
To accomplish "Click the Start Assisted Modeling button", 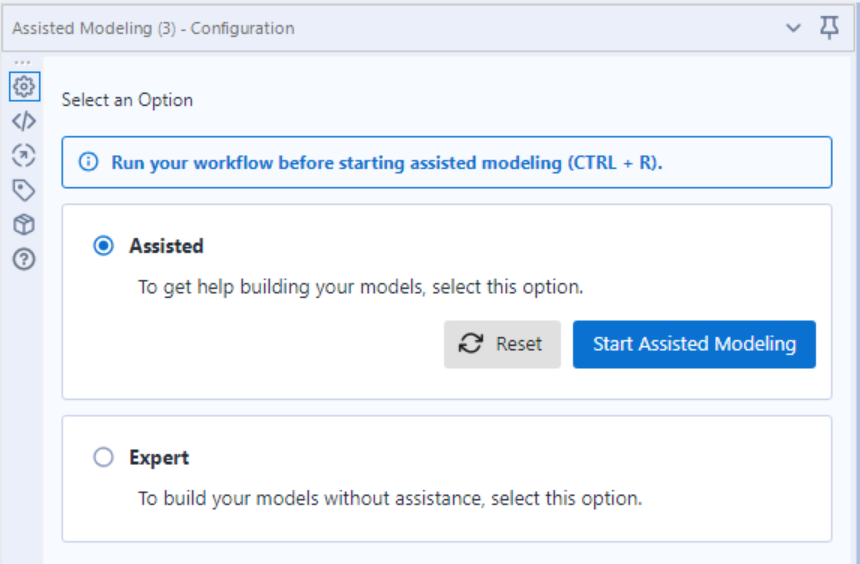I will click(694, 344).
